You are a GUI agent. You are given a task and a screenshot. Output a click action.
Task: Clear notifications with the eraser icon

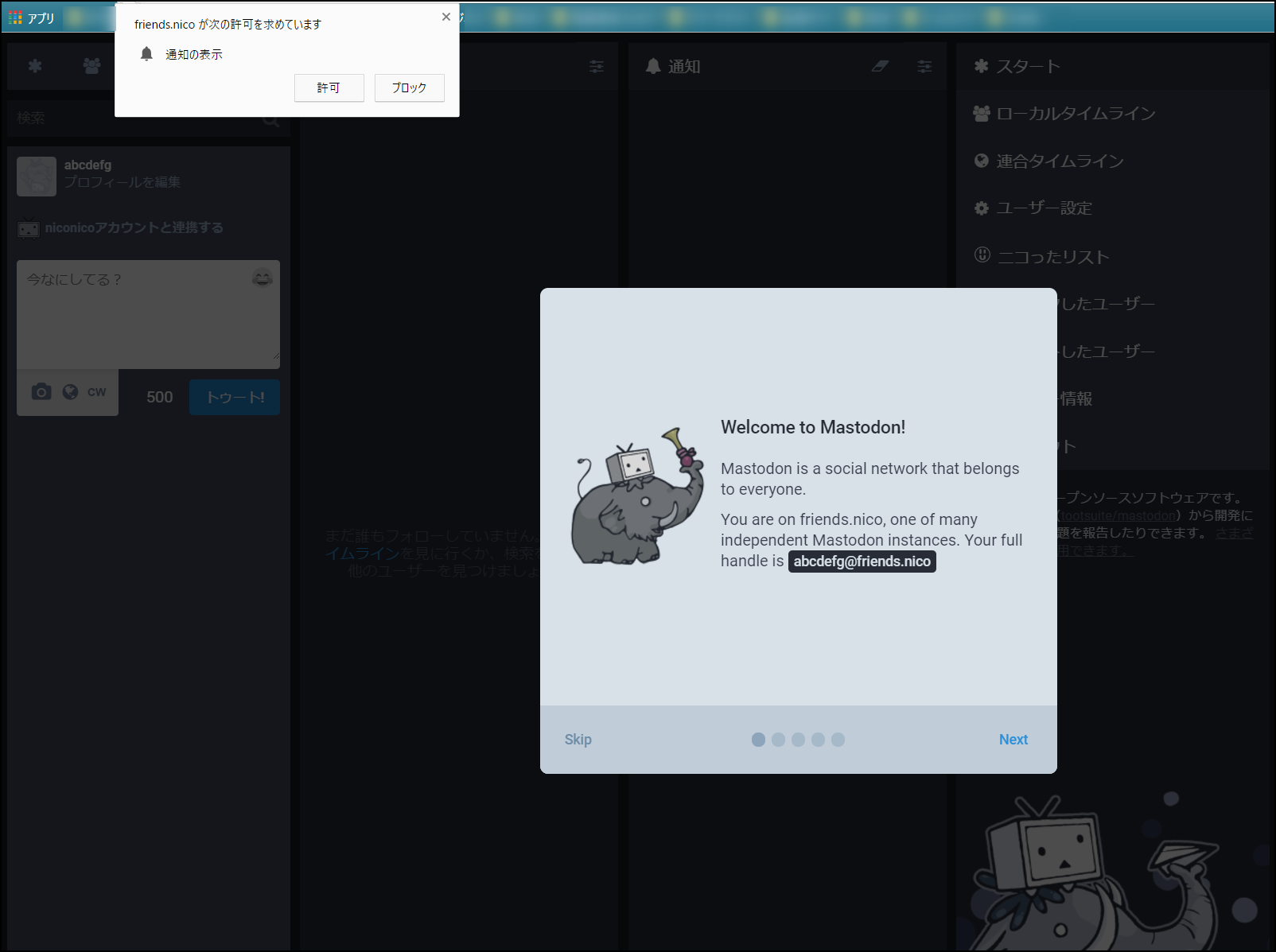tap(880, 67)
